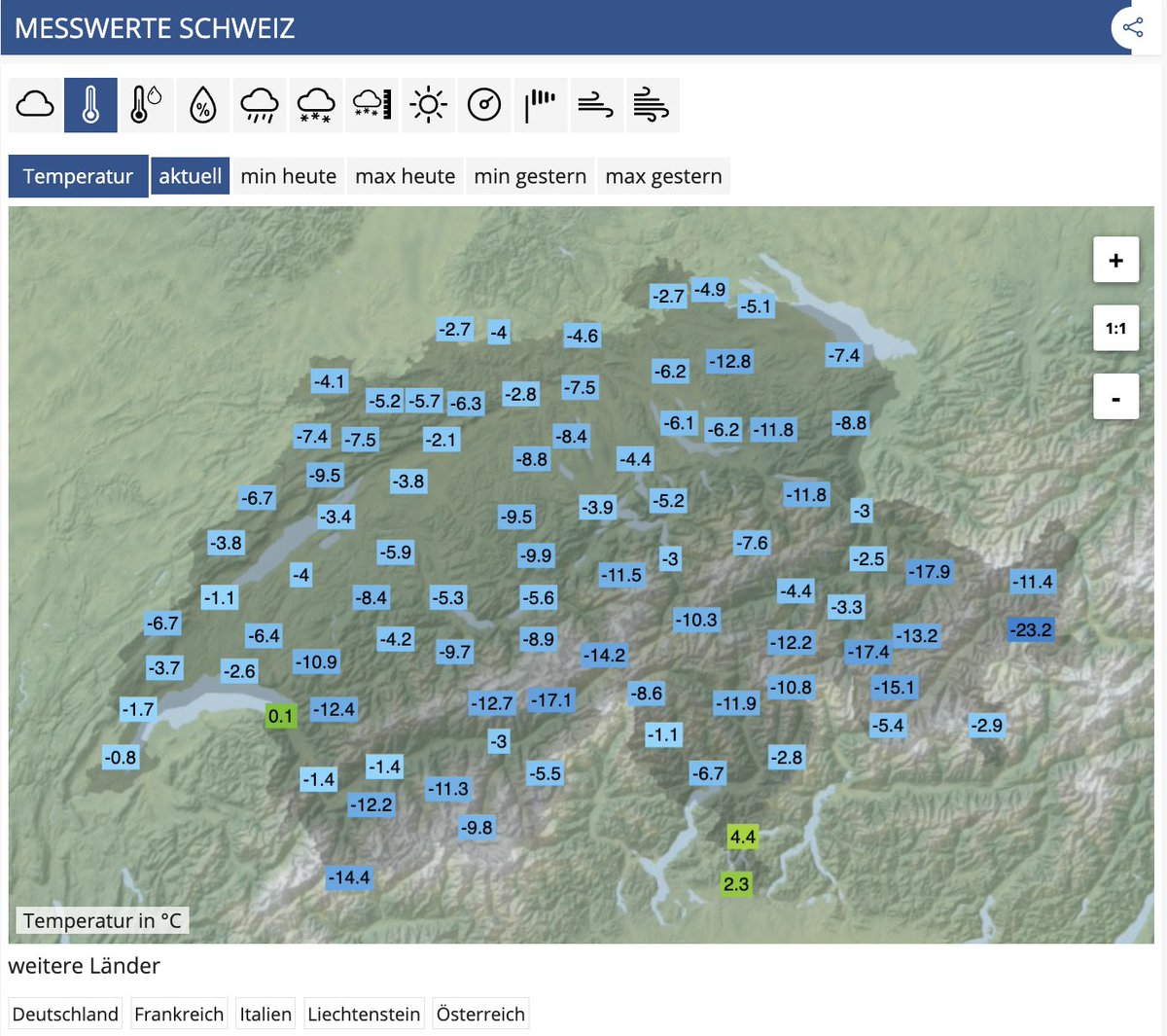Click the -7.6 station value
Screen dimensions: 1167x1036
(x=752, y=543)
